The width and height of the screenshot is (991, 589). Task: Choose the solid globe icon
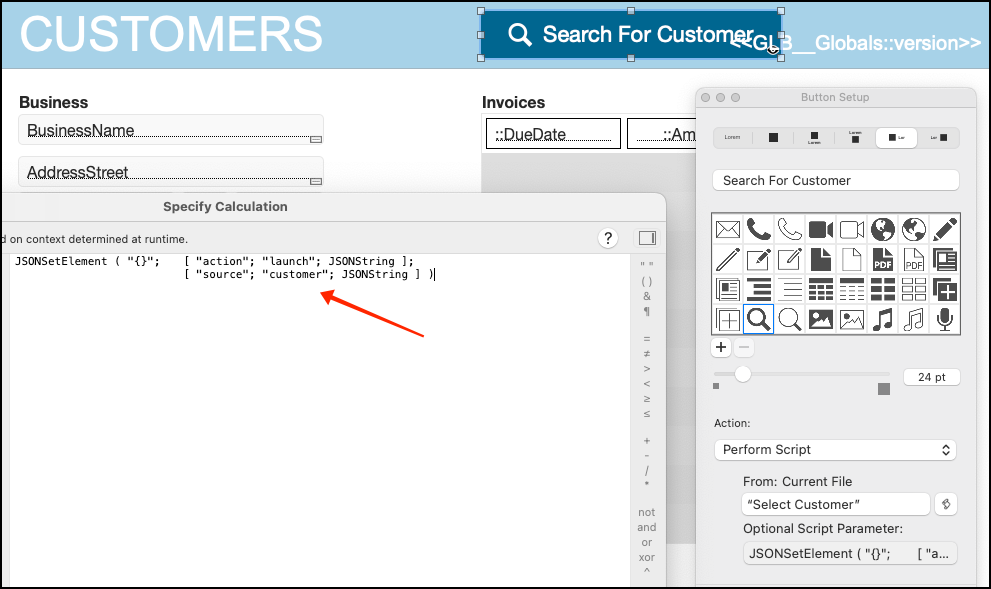[882, 229]
